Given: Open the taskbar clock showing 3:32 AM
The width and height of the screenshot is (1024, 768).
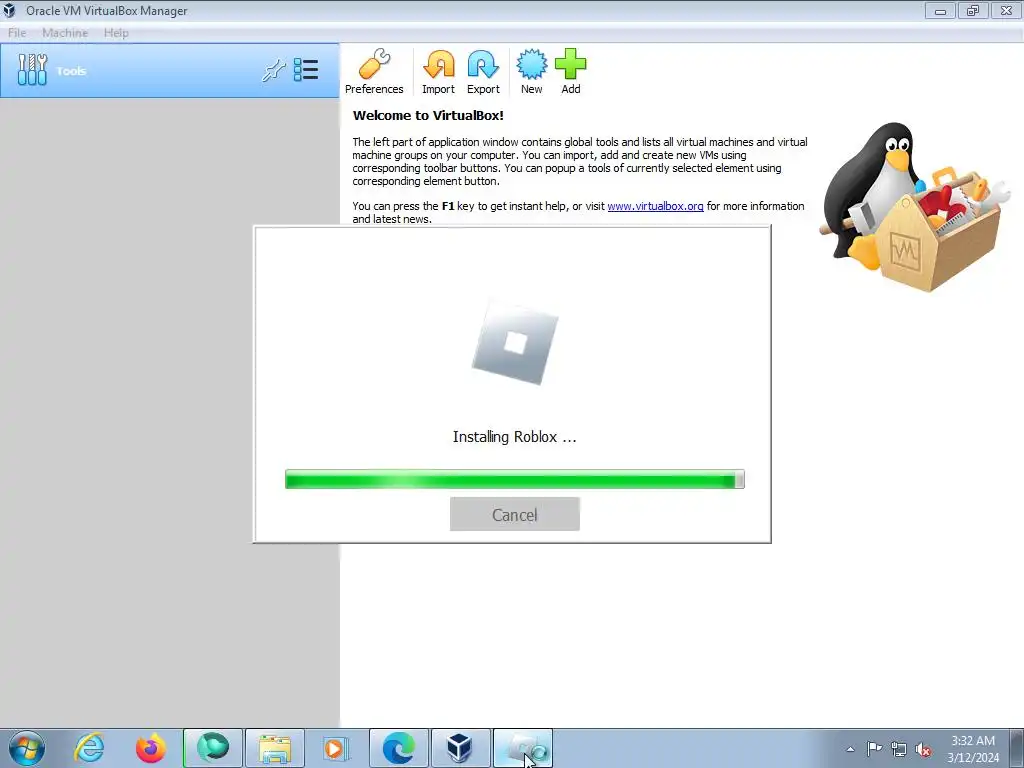Looking at the screenshot, I should pos(973,748).
